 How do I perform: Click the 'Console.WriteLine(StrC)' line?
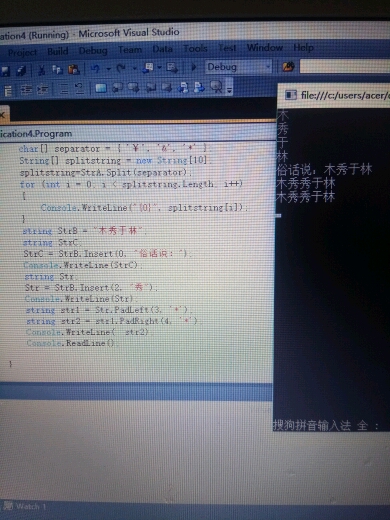coord(83,265)
